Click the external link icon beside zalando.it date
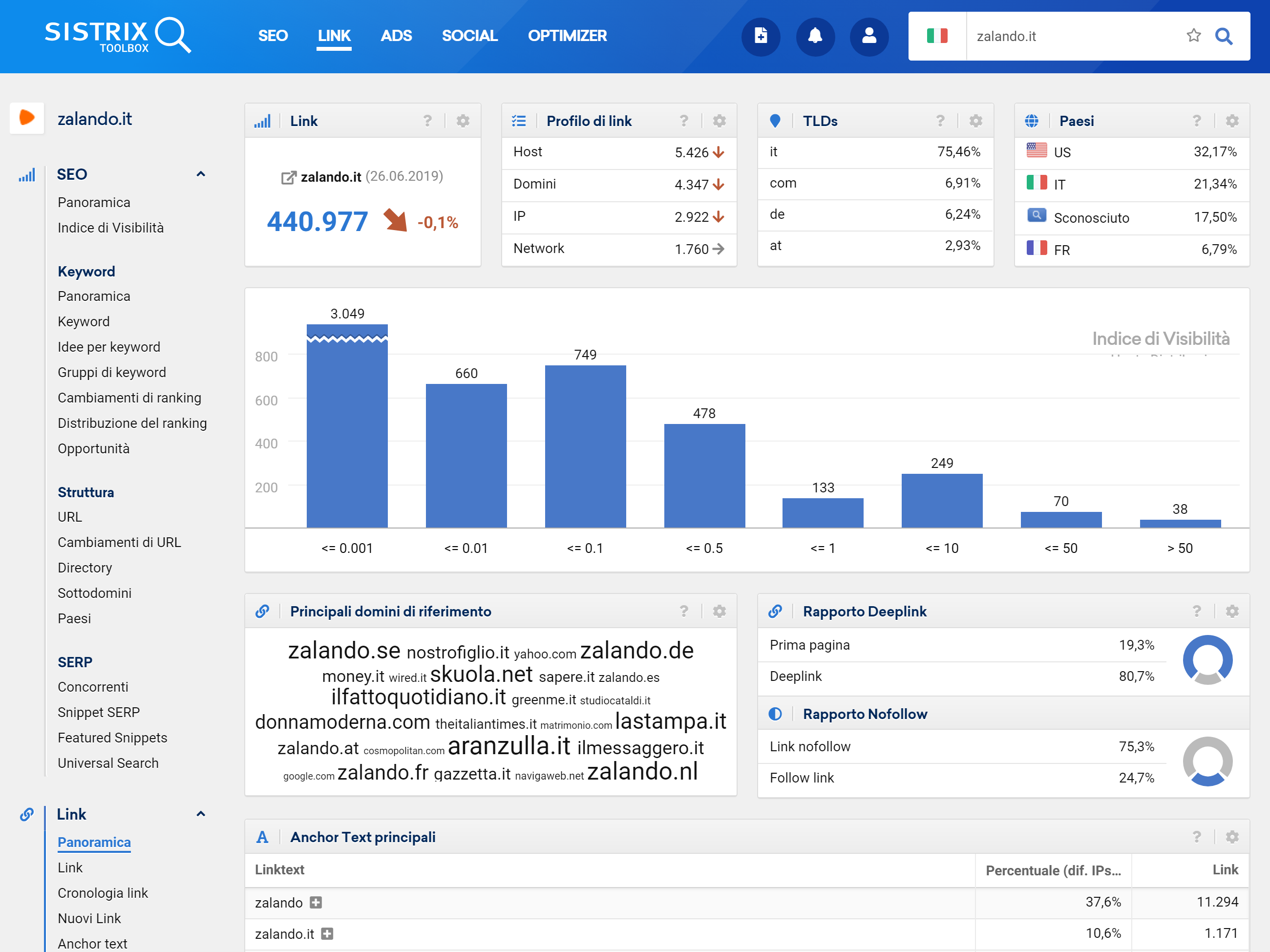 (288, 177)
